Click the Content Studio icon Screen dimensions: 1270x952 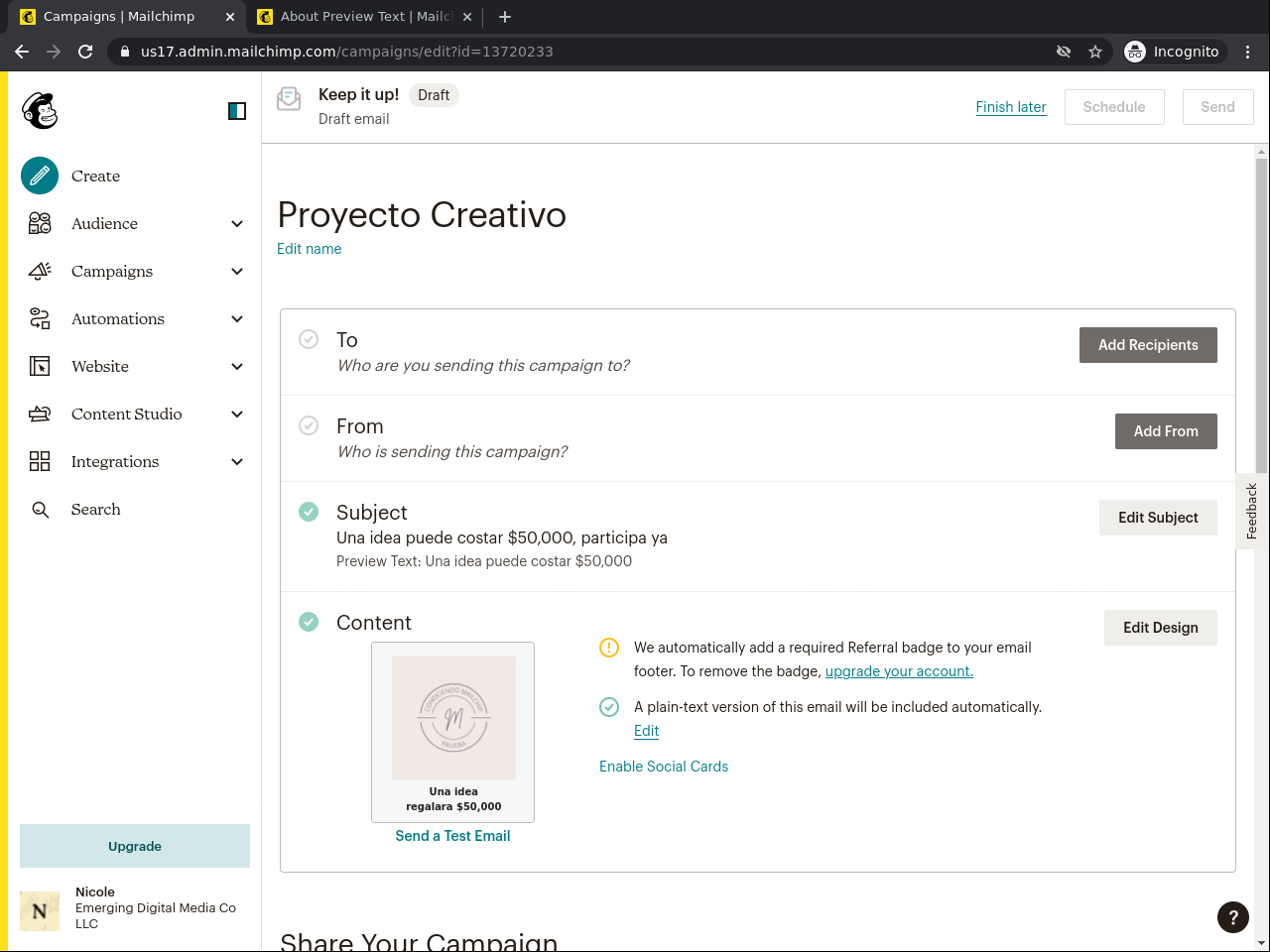click(40, 414)
